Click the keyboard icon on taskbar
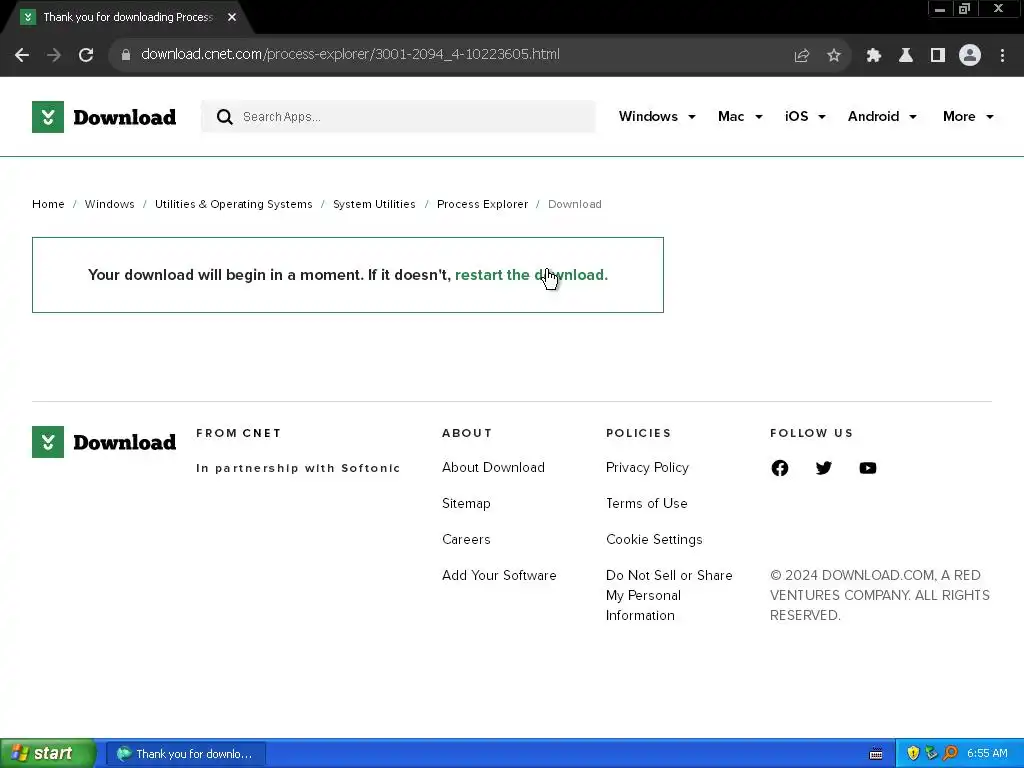The height and width of the screenshot is (768, 1024). tap(876, 754)
